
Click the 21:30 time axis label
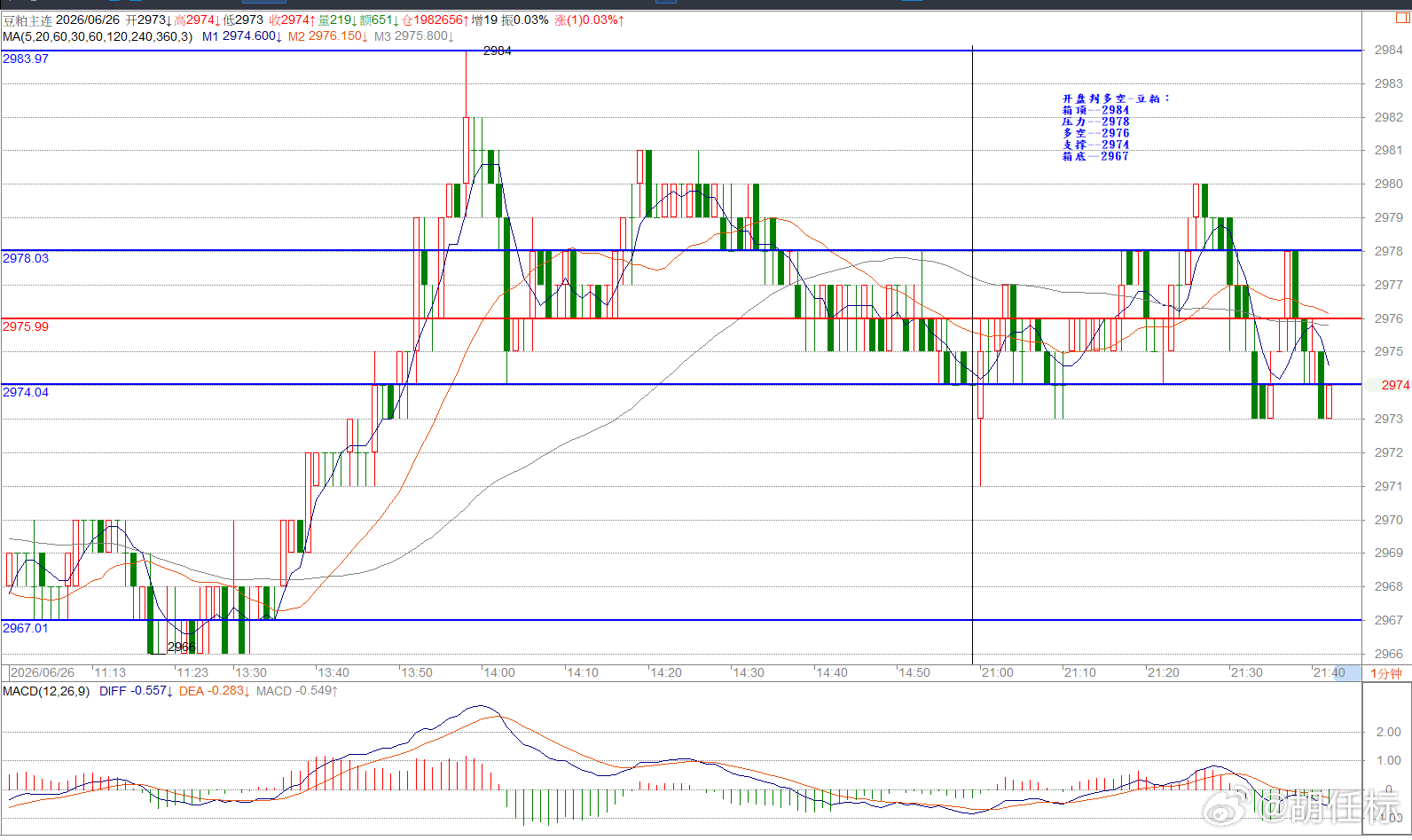click(1247, 672)
